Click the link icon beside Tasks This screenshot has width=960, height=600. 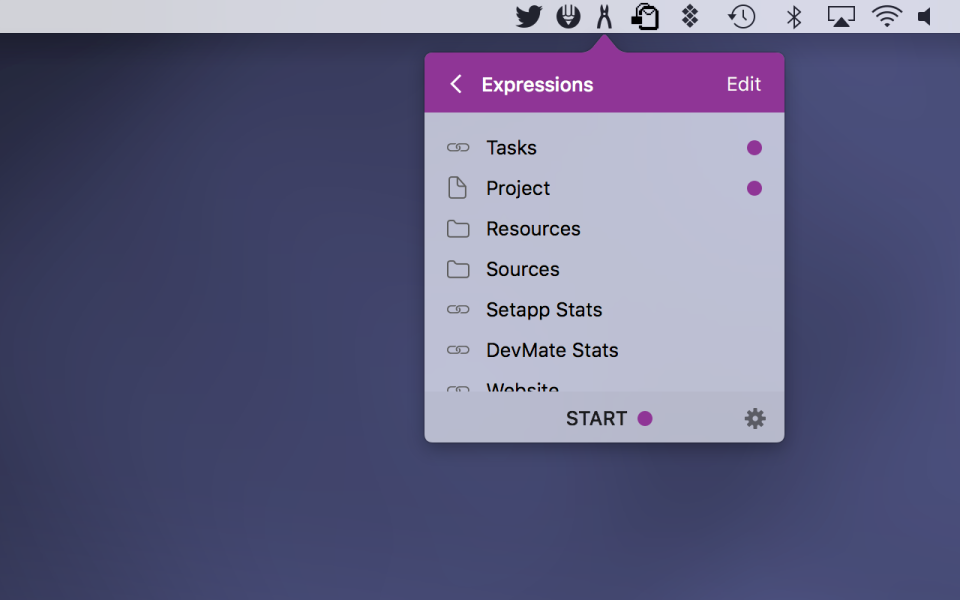[x=458, y=148]
